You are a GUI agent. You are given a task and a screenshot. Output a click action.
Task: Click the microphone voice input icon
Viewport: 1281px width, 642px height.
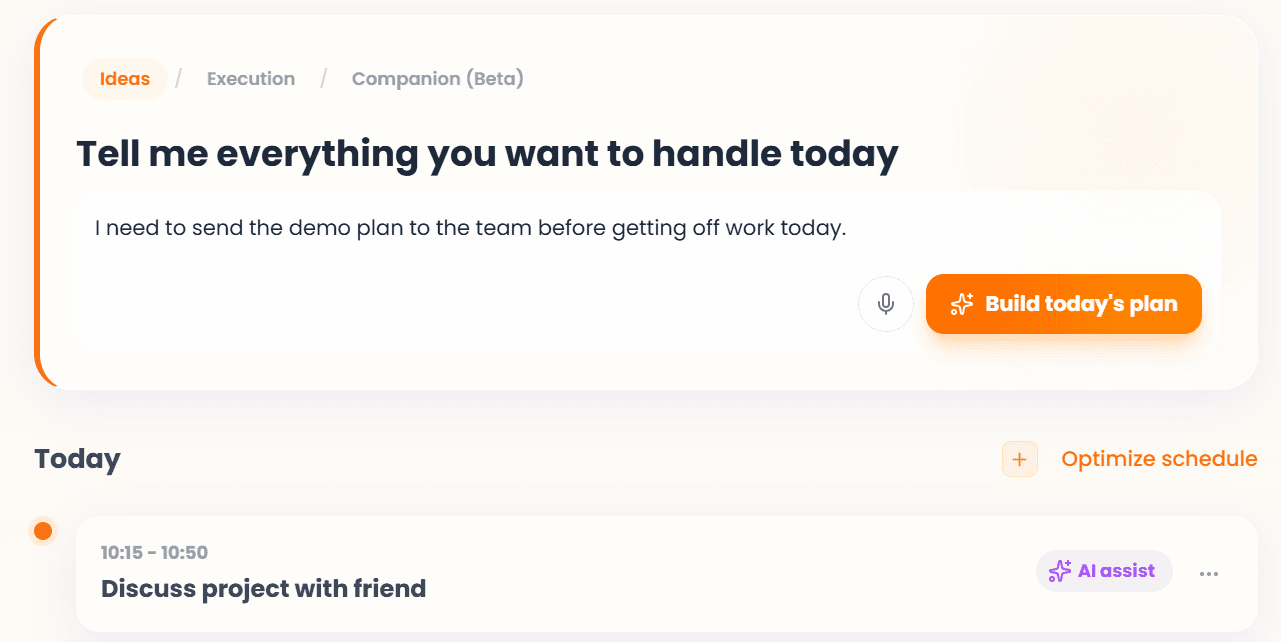(x=885, y=304)
